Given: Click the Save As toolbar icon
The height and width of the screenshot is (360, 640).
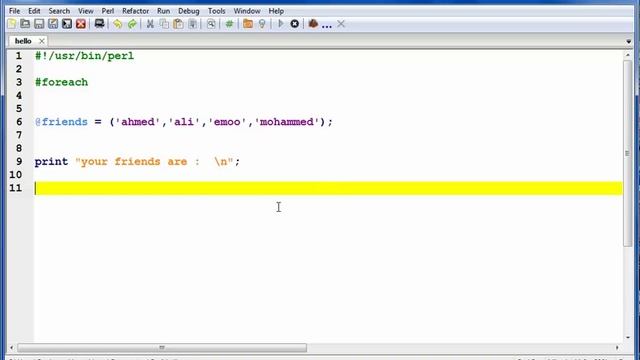Looking at the screenshot, I should [x=53, y=24].
